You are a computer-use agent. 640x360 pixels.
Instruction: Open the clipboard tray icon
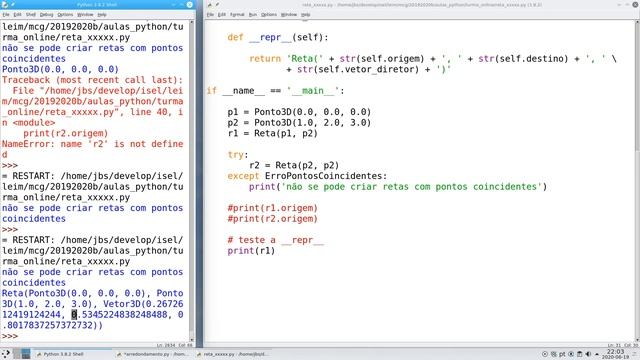click(580, 354)
